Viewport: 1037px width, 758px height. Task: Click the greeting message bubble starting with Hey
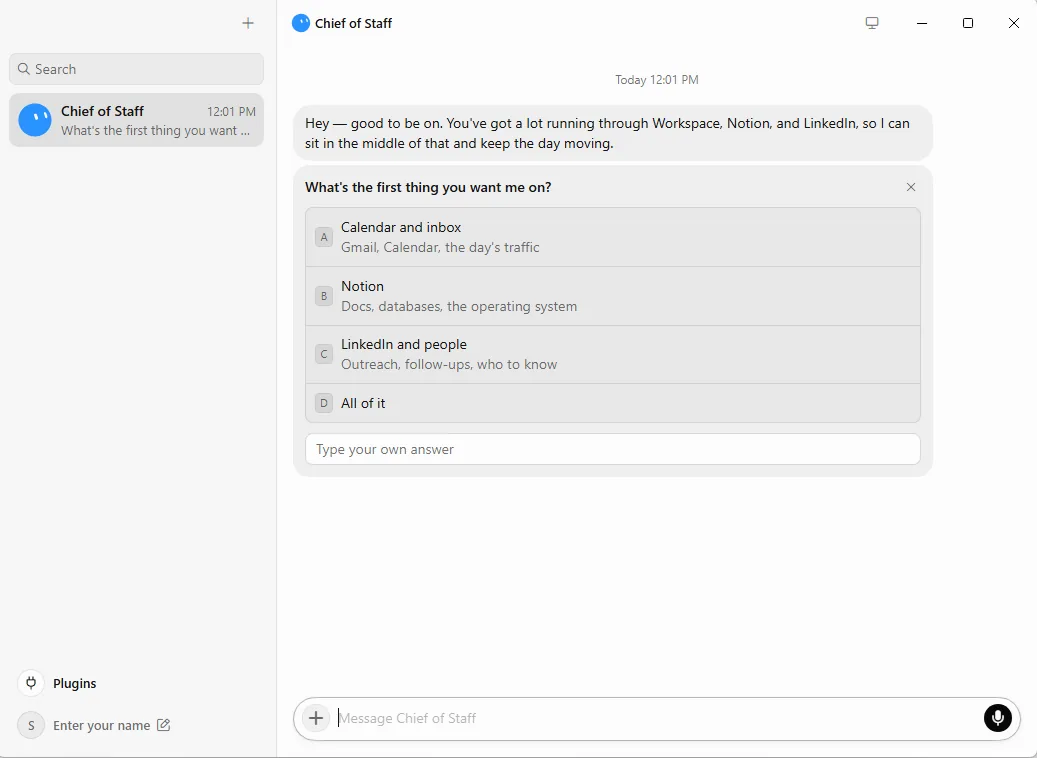click(x=612, y=133)
